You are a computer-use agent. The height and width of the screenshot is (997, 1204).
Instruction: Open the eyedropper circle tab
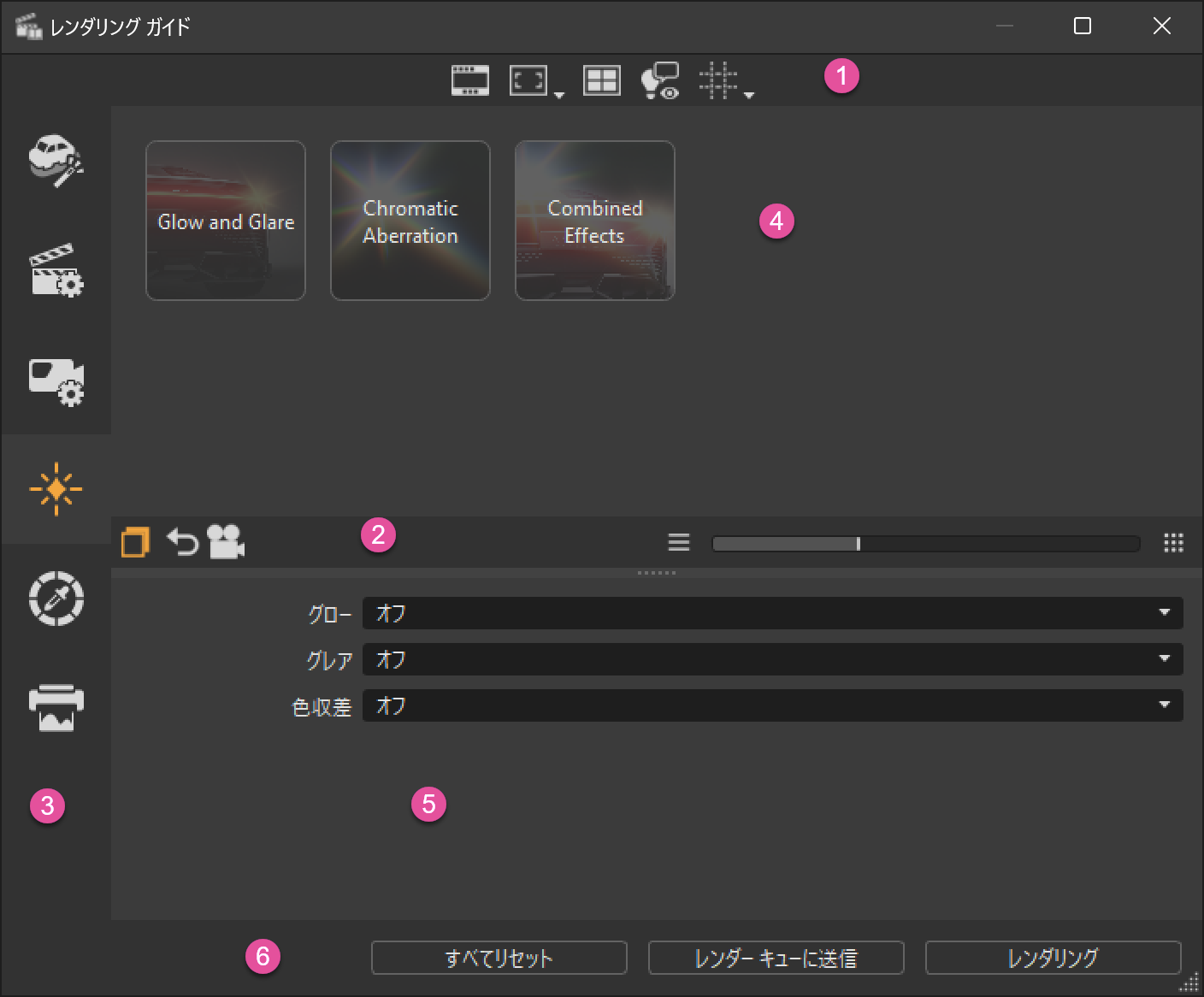click(x=56, y=599)
